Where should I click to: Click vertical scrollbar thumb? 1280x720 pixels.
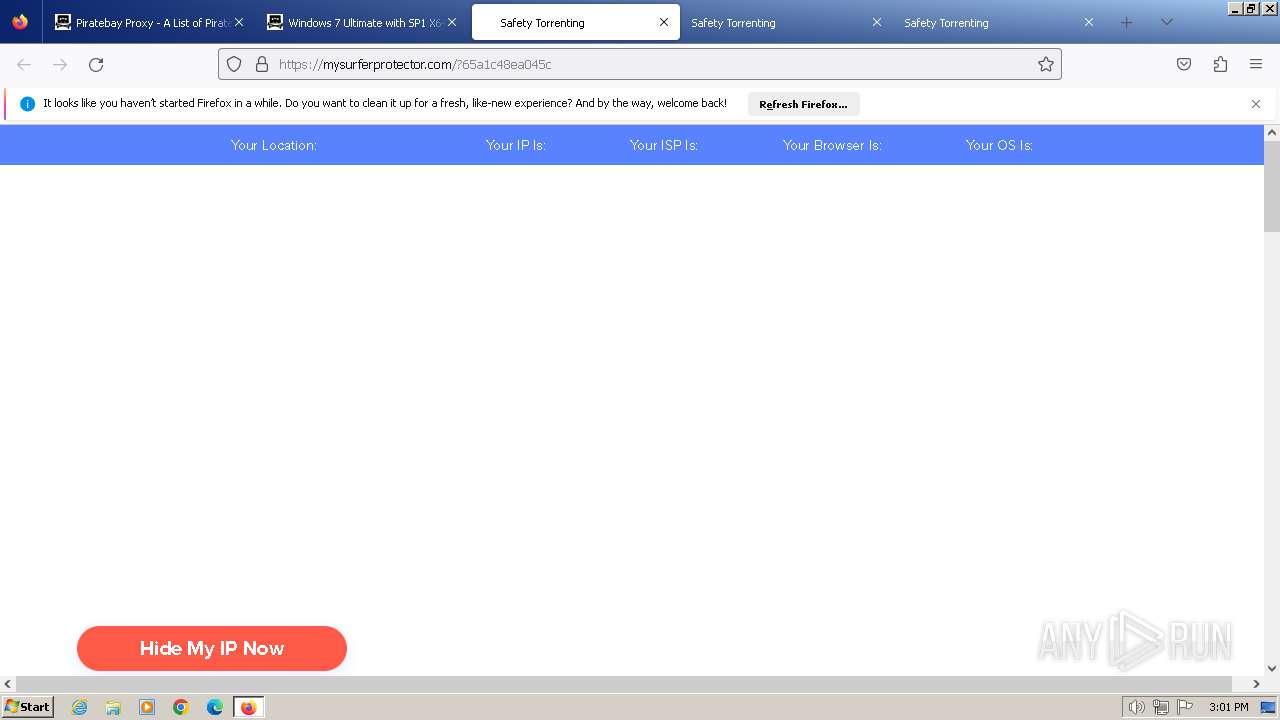1272,186
